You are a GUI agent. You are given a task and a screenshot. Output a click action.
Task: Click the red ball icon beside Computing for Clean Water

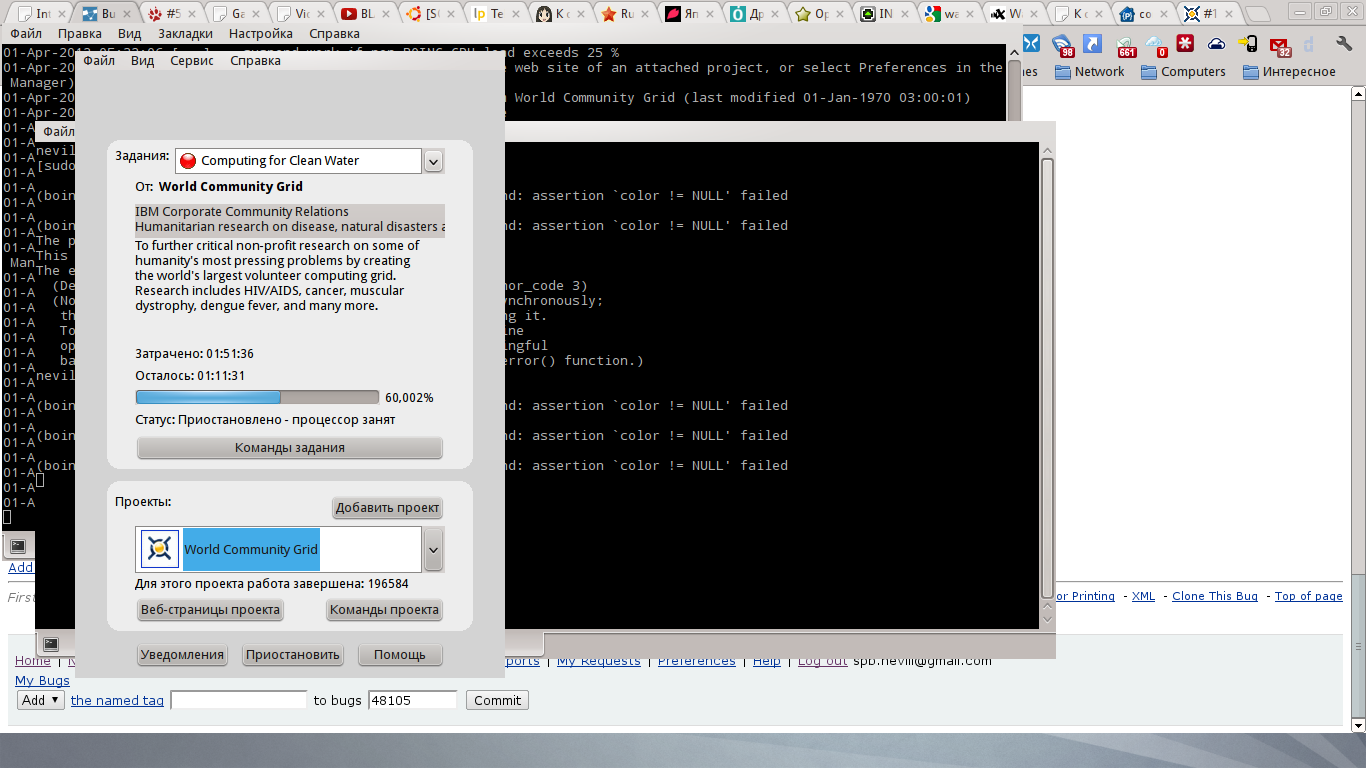coord(188,161)
